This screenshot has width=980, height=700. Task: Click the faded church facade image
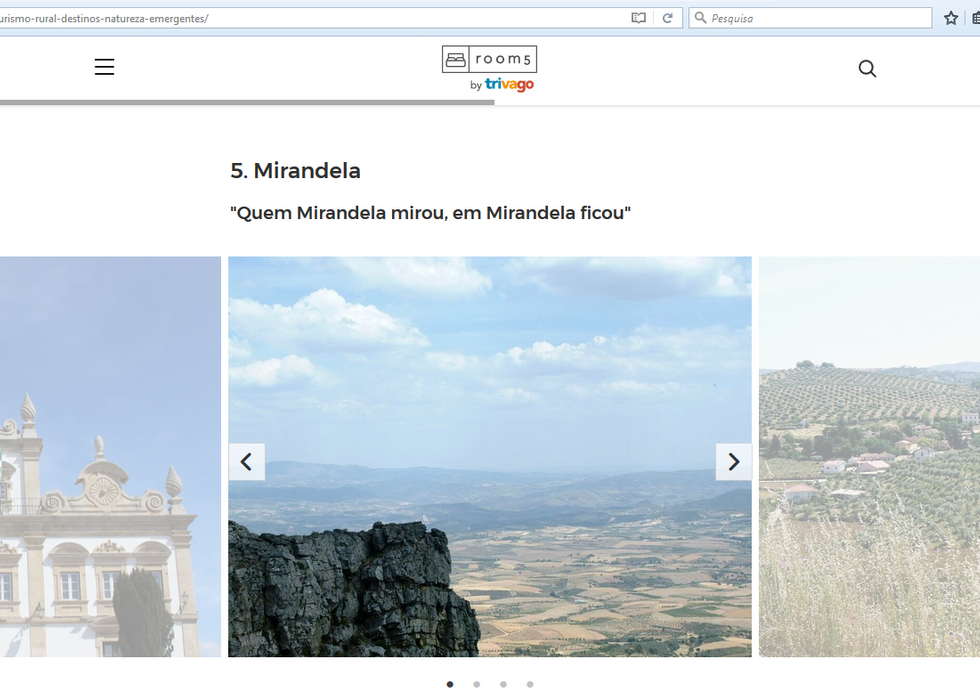110,456
